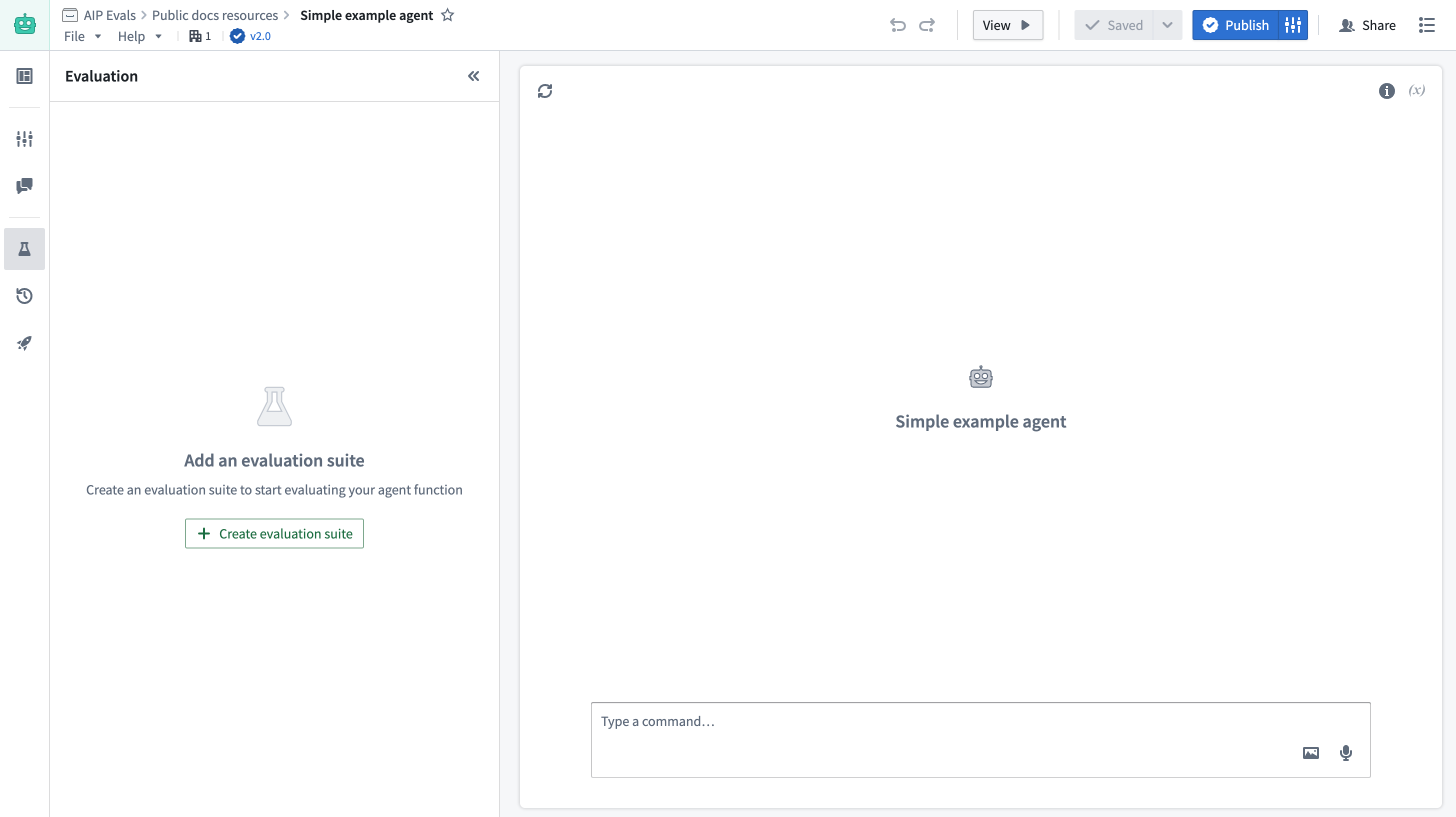This screenshot has height=817, width=1456.
Task: Open the File menu
Action: click(82, 36)
